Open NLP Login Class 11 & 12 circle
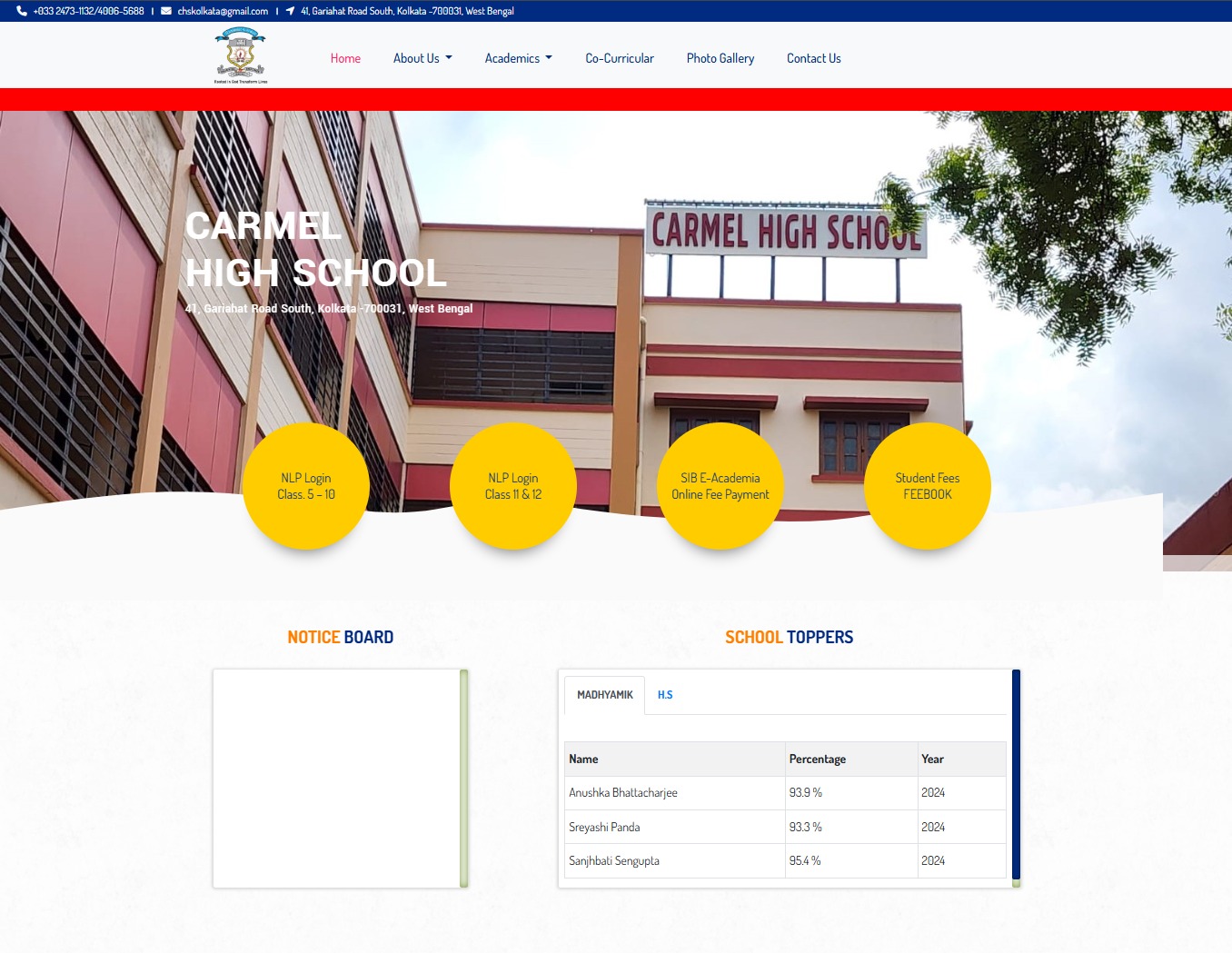Image resolution: width=1232 pixels, height=953 pixels. point(513,486)
